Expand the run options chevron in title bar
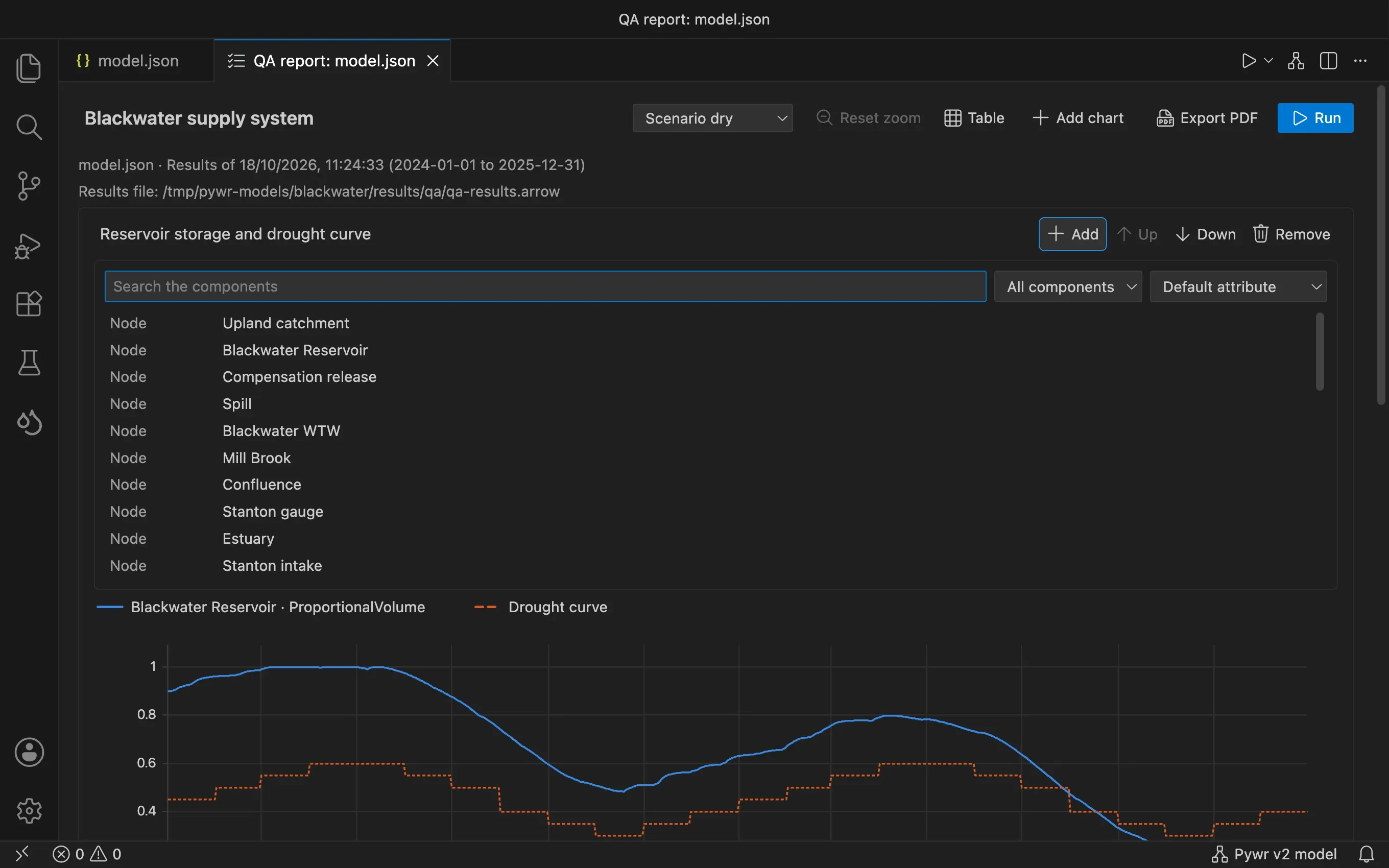Viewport: 1389px width, 868px height. pos(1269,61)
